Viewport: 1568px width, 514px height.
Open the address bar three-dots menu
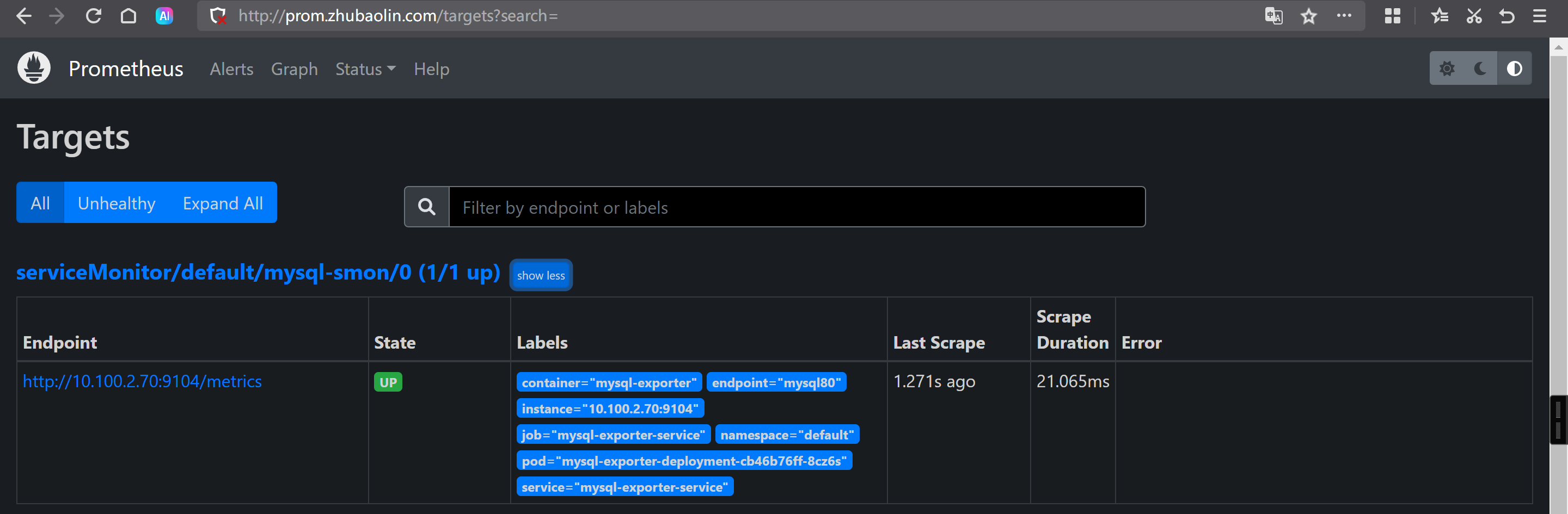click(x=1344, y=16)
